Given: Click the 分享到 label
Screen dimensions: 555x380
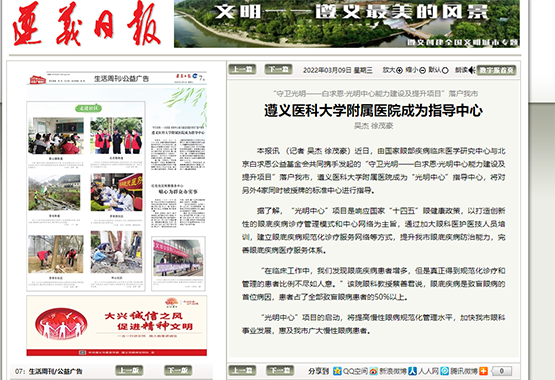Looking at the screenshot, I should point(319,371).
